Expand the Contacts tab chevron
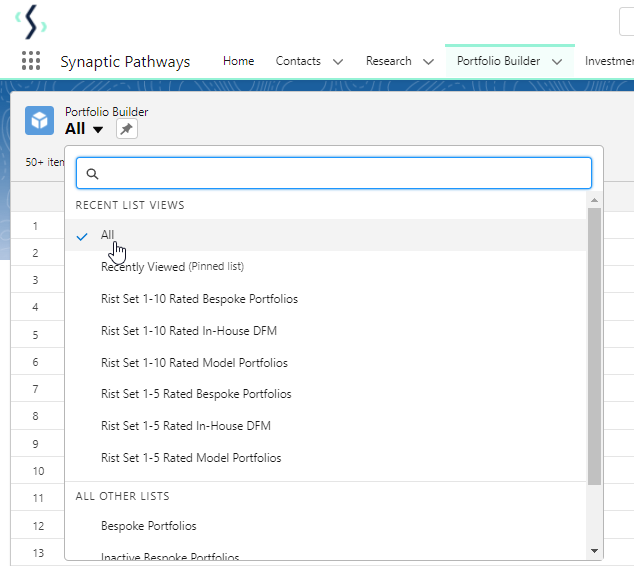Image resolution: width=634 pixels, height=566 pixels. pos(338,62)
